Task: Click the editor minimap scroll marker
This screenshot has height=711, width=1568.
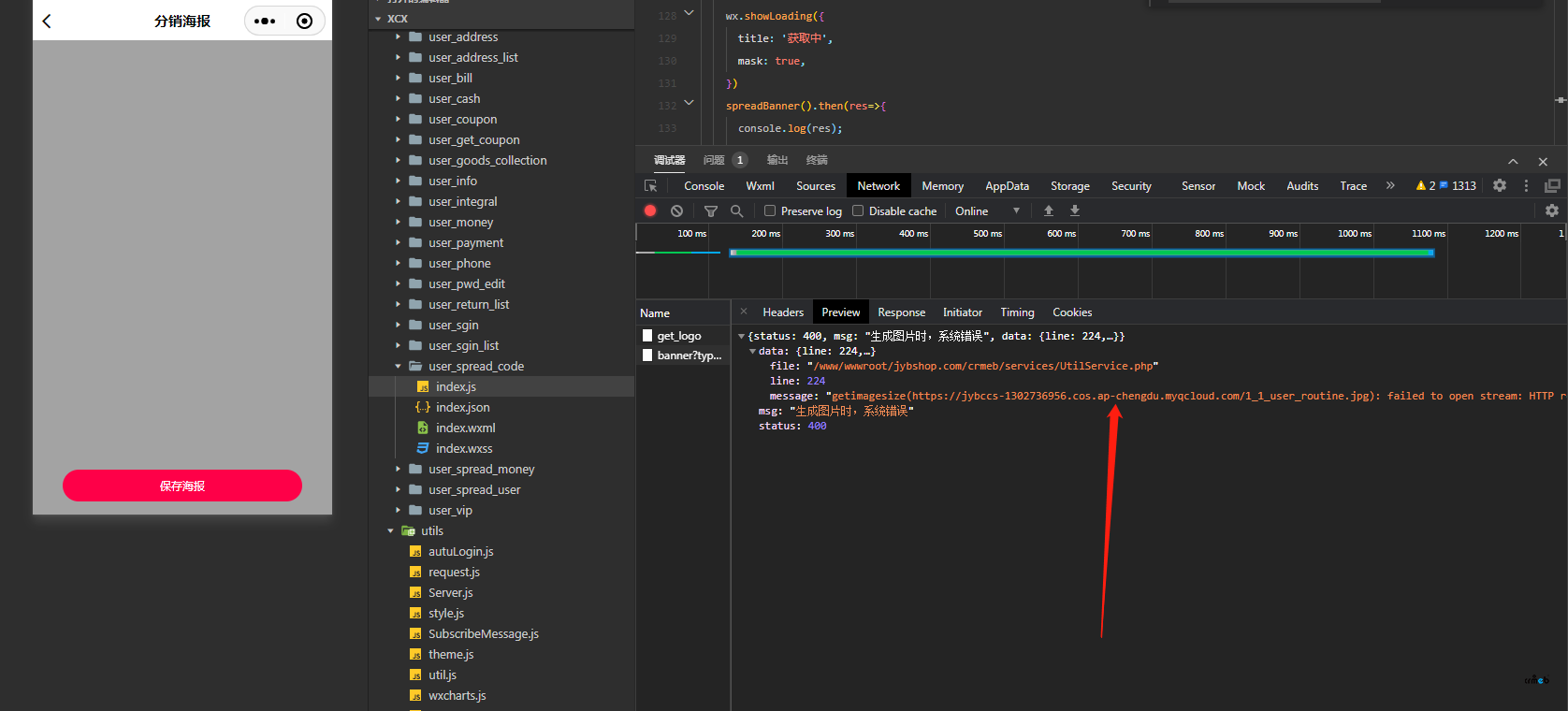Action: pyautogui.click(x=1561, y=99)
